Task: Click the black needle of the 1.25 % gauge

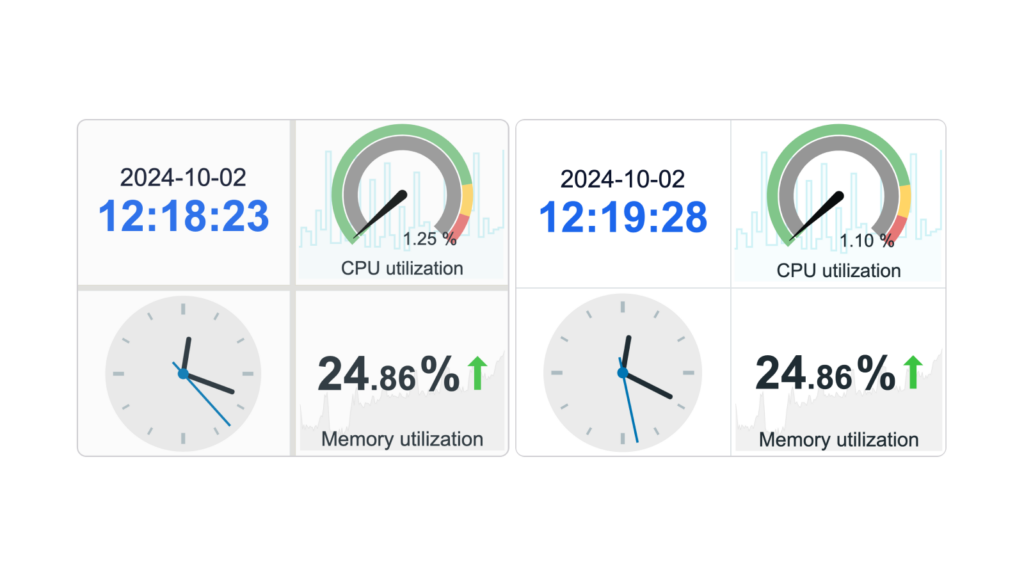Action: point(381,214)
